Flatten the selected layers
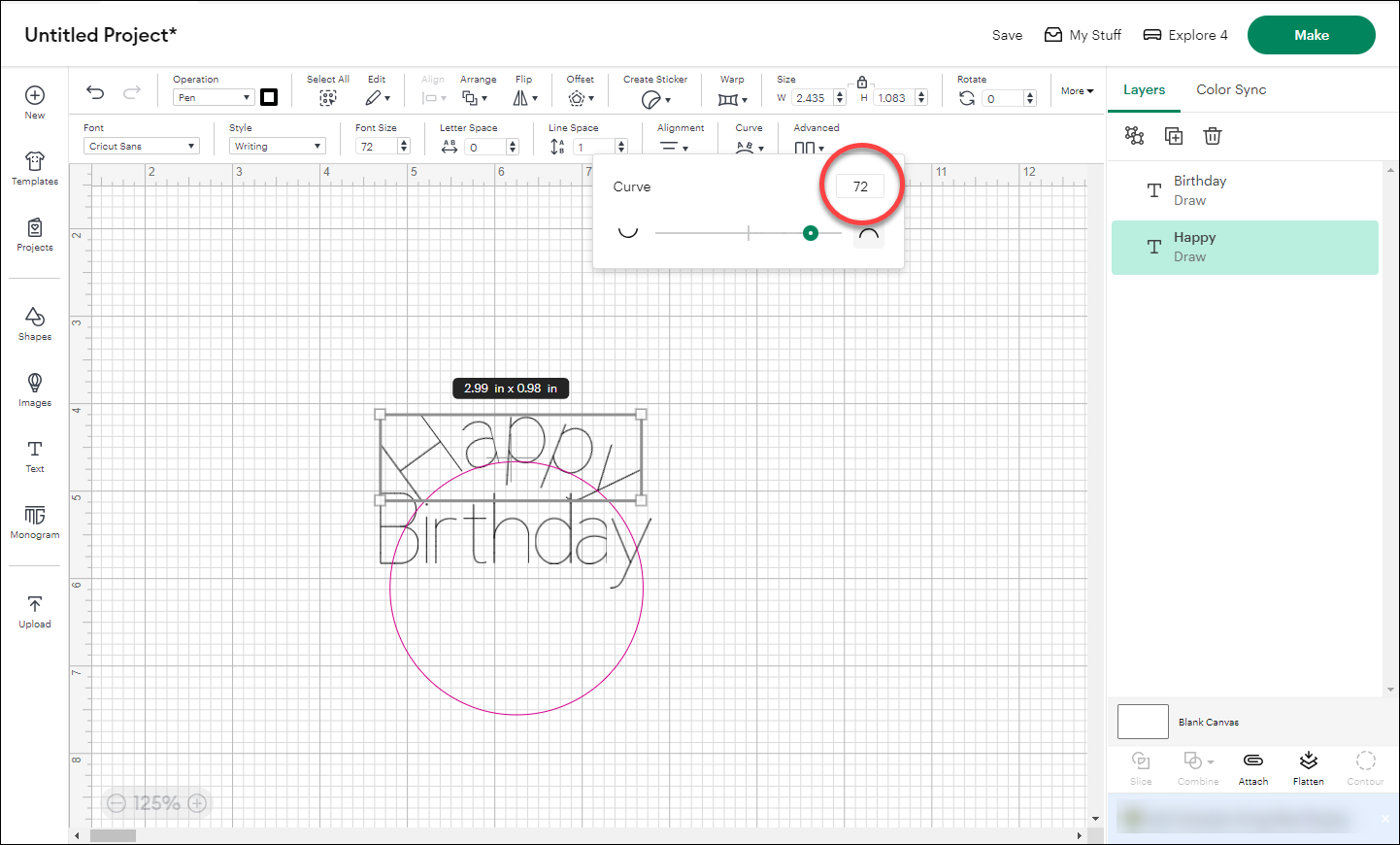1400x845 pixels. (1308, 767)
